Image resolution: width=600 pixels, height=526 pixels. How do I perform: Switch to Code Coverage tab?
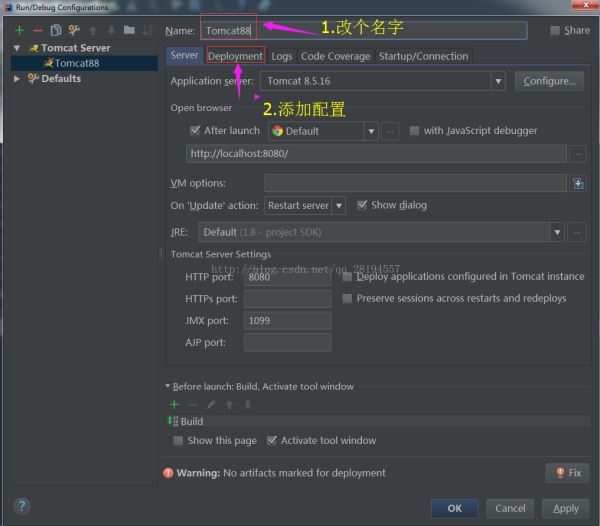coord(336,56)
